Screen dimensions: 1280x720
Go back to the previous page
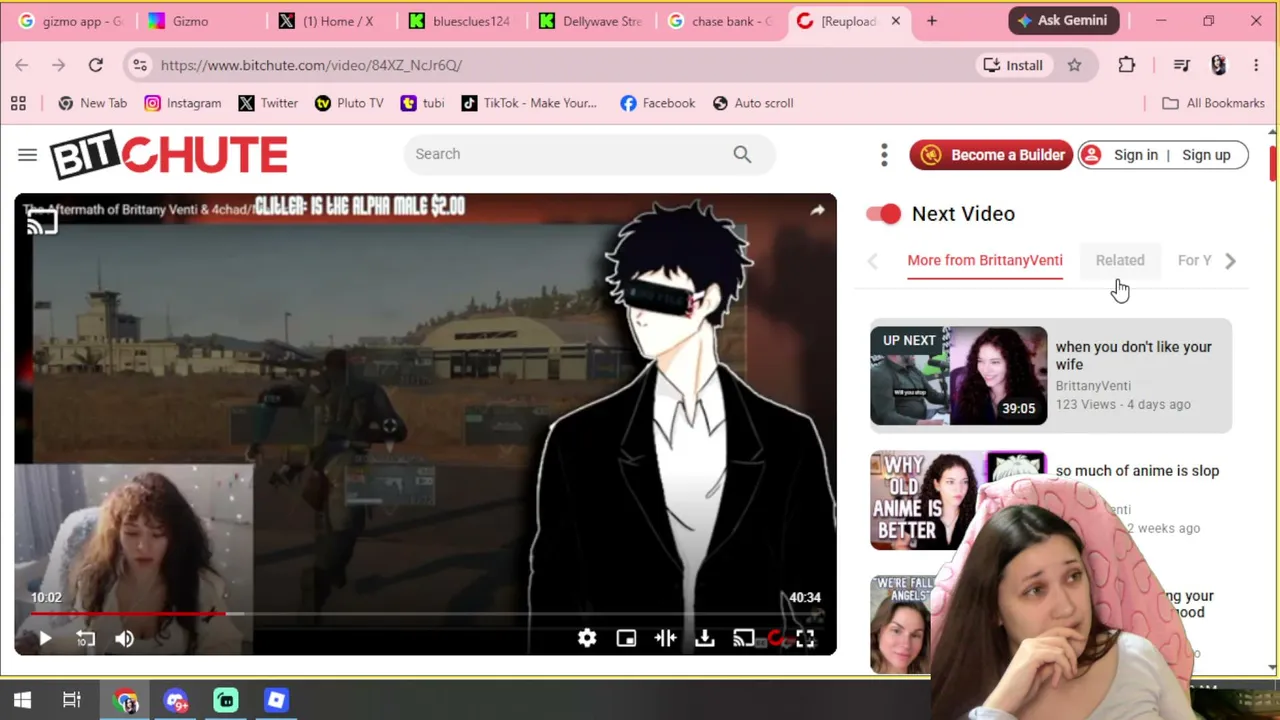click(22, 65)
